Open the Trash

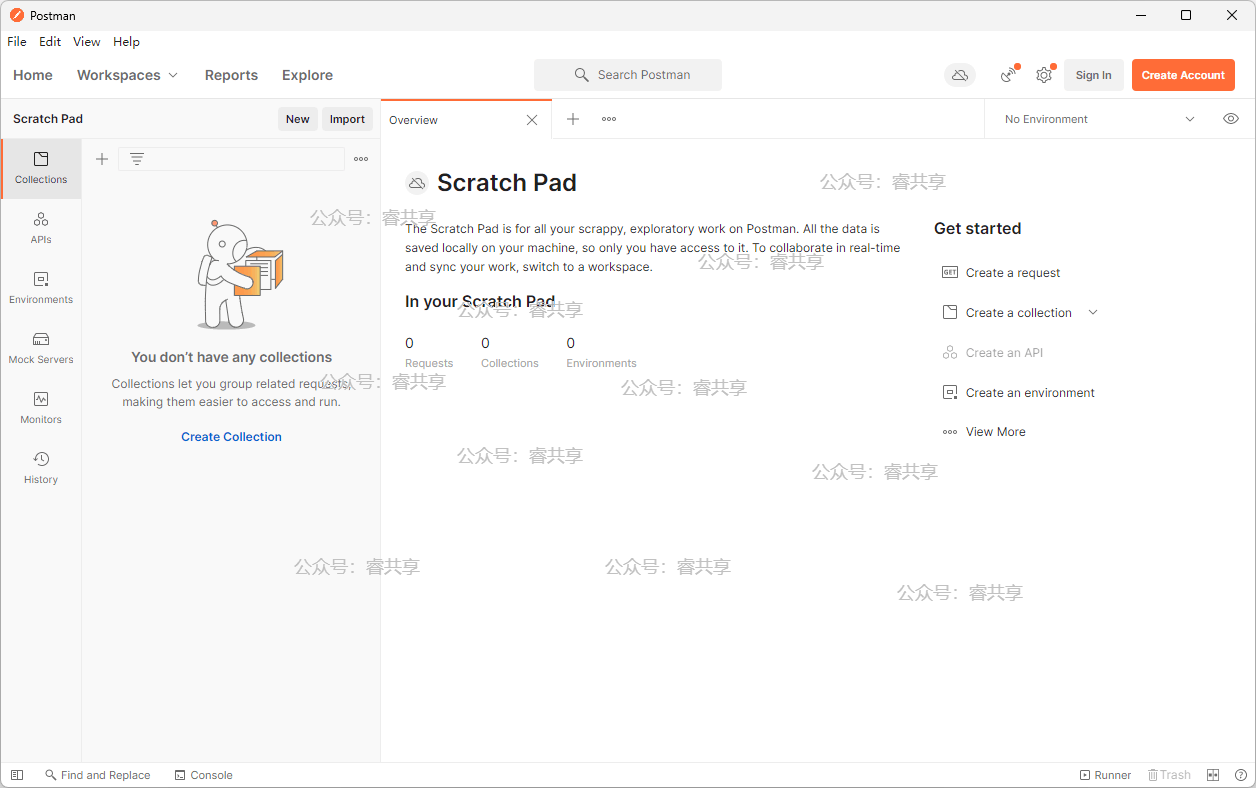1169,775
